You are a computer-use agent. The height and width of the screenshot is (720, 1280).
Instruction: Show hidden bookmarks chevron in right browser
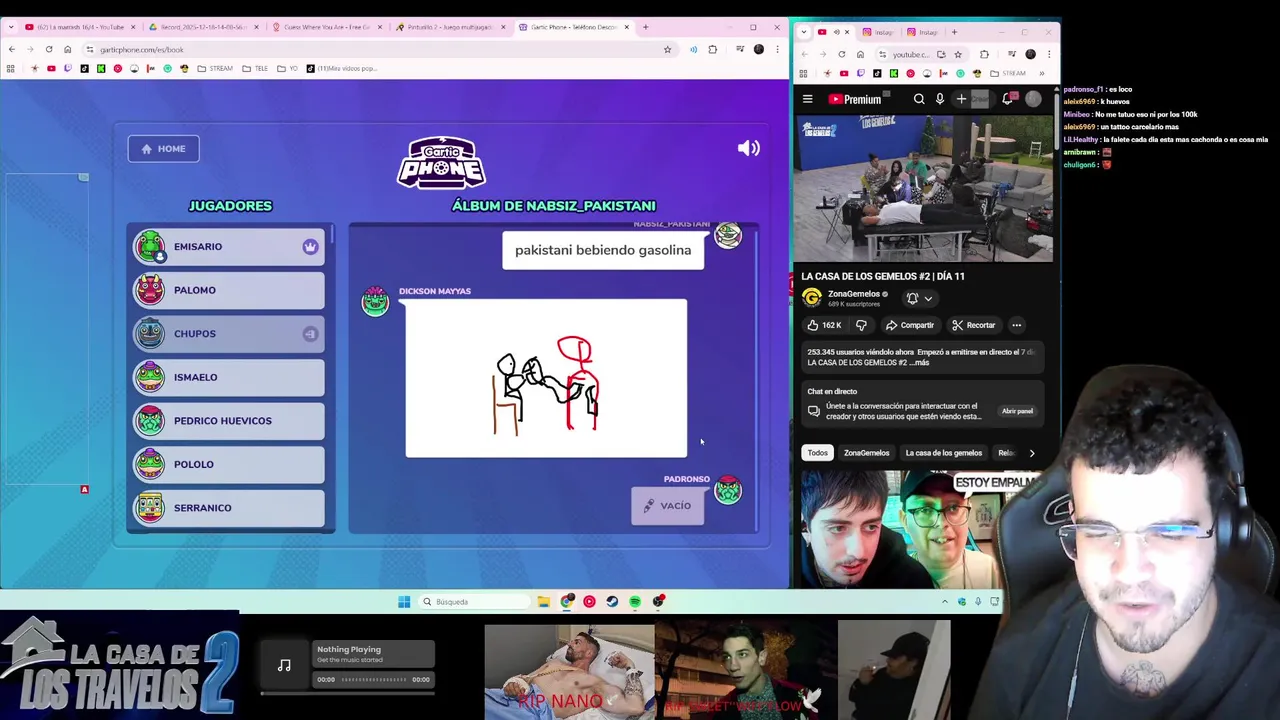1041,73
